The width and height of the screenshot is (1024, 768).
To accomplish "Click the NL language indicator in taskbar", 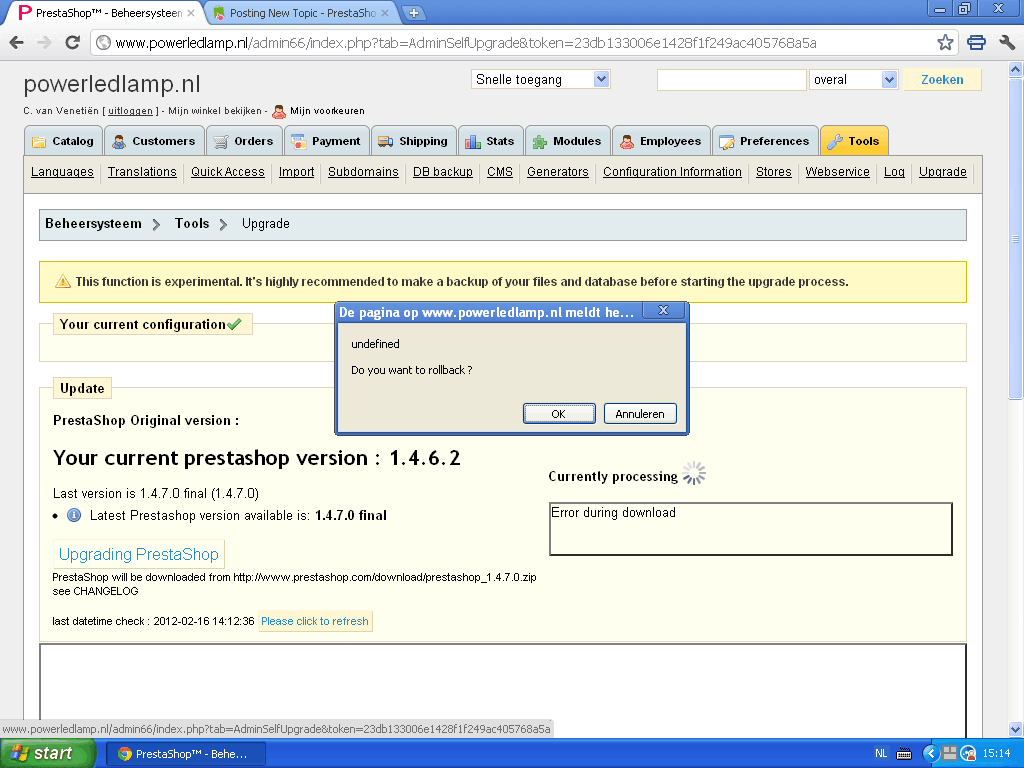I will tap(881, 754).
